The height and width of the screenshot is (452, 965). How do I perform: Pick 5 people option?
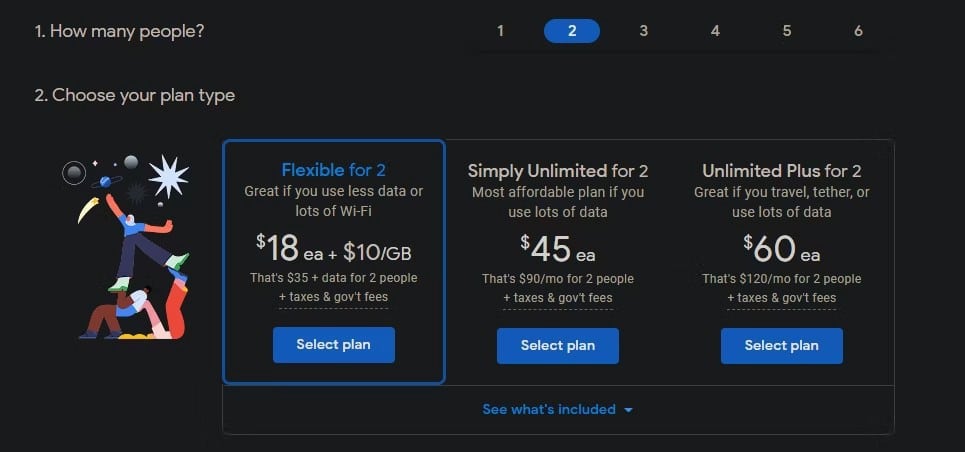(x=787, y=31)
